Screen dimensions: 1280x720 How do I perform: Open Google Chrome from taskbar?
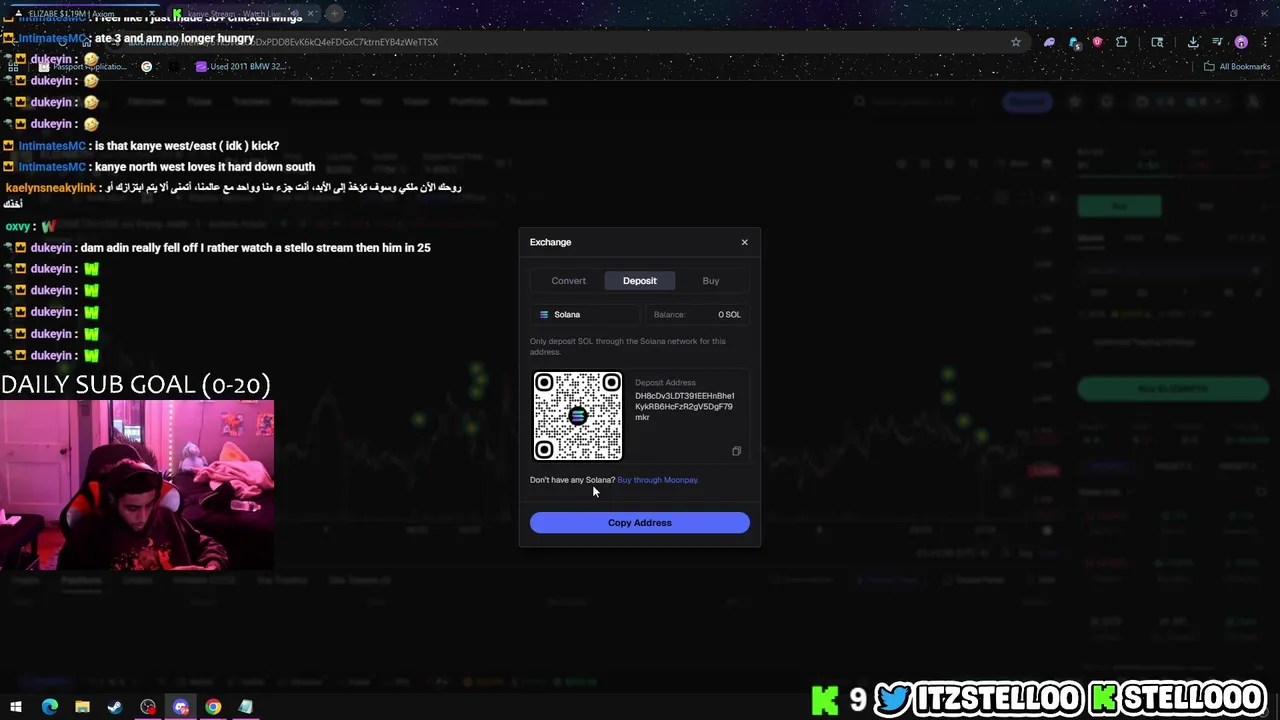click(x=213, y=707)
